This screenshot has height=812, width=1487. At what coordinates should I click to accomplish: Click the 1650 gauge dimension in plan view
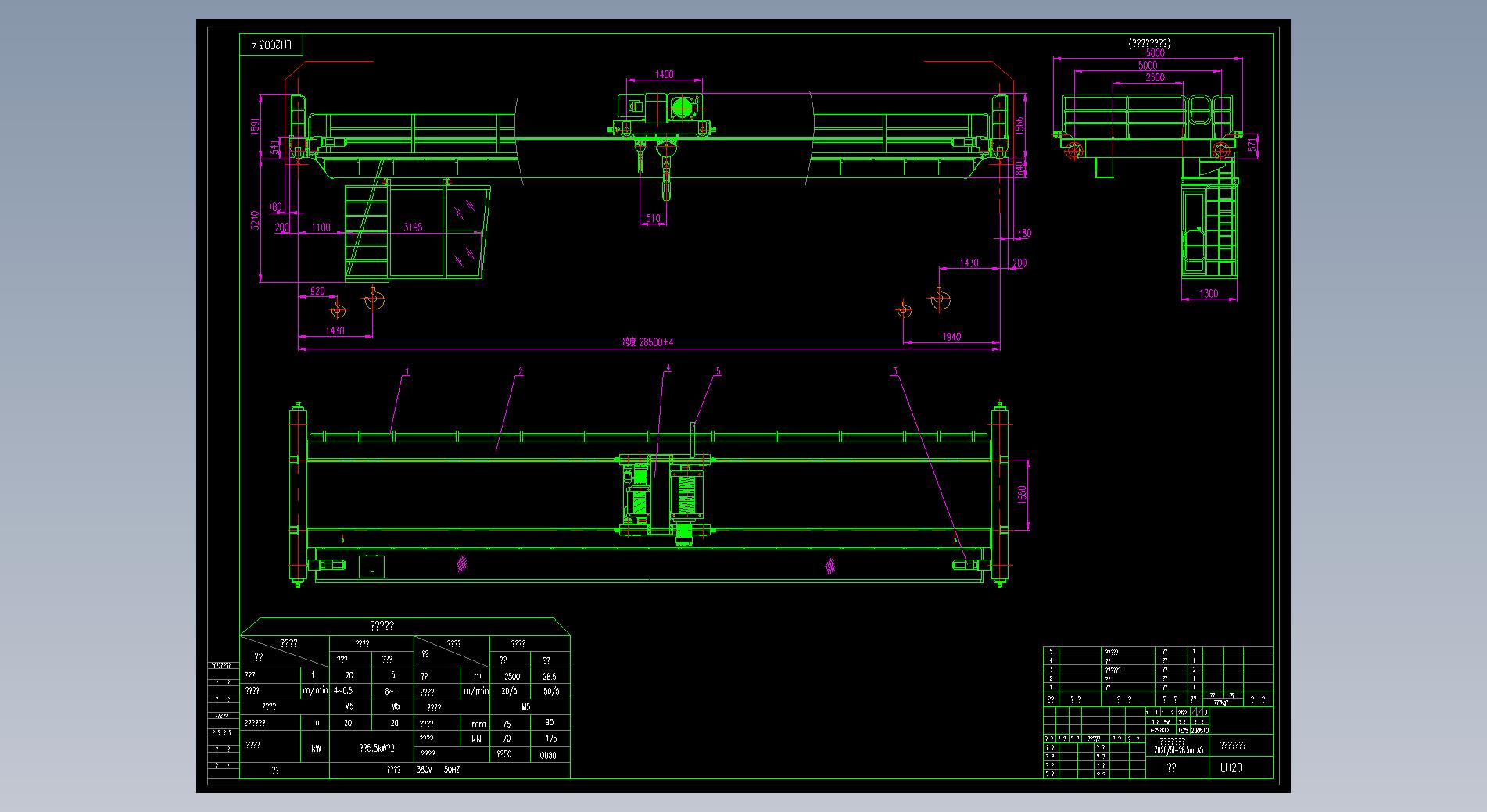pos(1023,495)
